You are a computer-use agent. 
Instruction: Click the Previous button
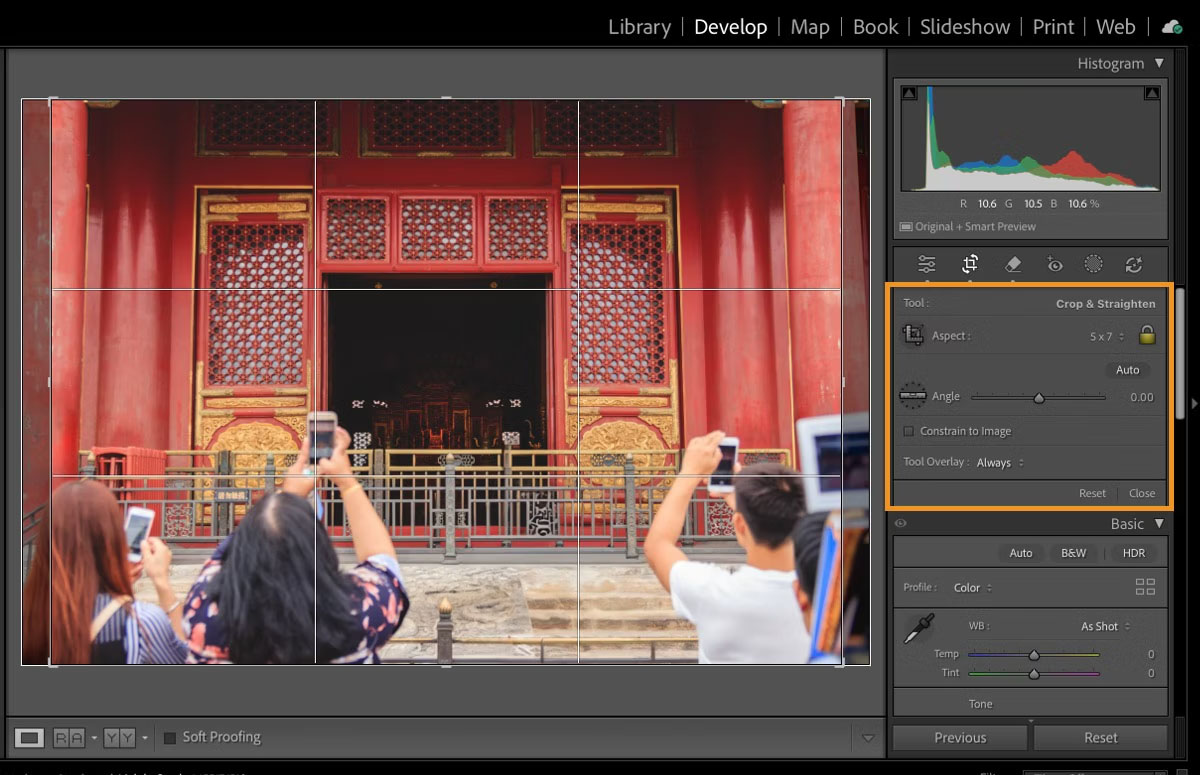coord(958,737)
